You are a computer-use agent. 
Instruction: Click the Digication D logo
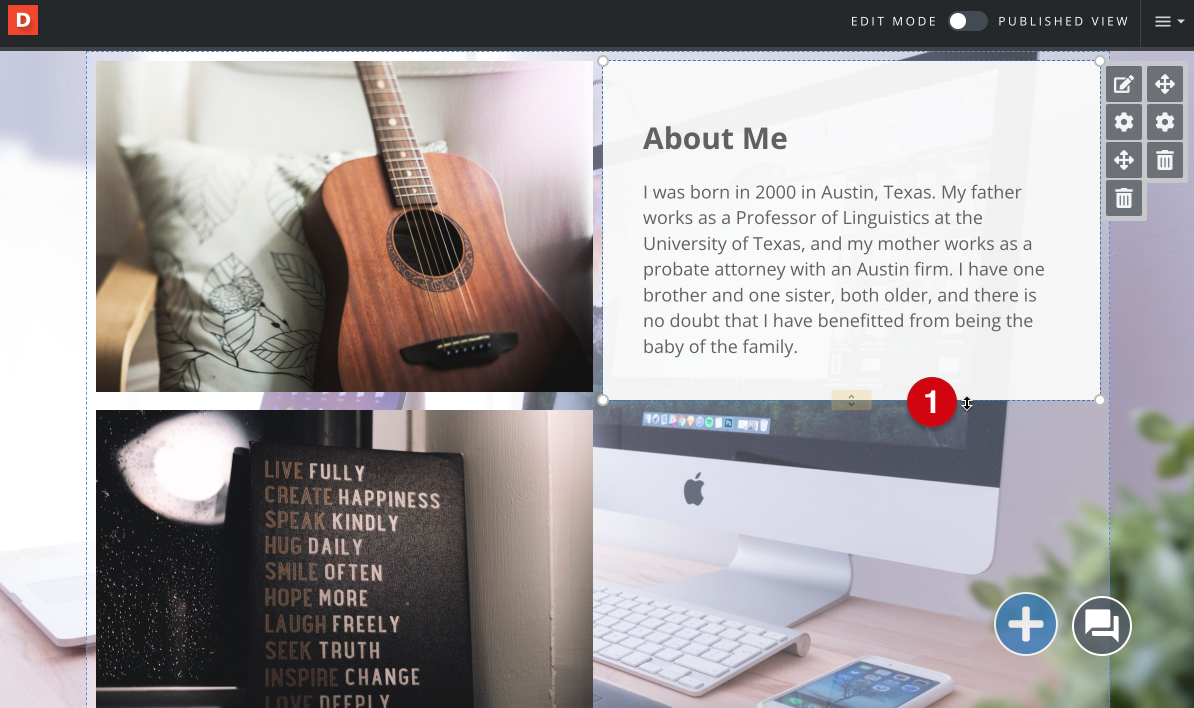(x=23, y=20)
